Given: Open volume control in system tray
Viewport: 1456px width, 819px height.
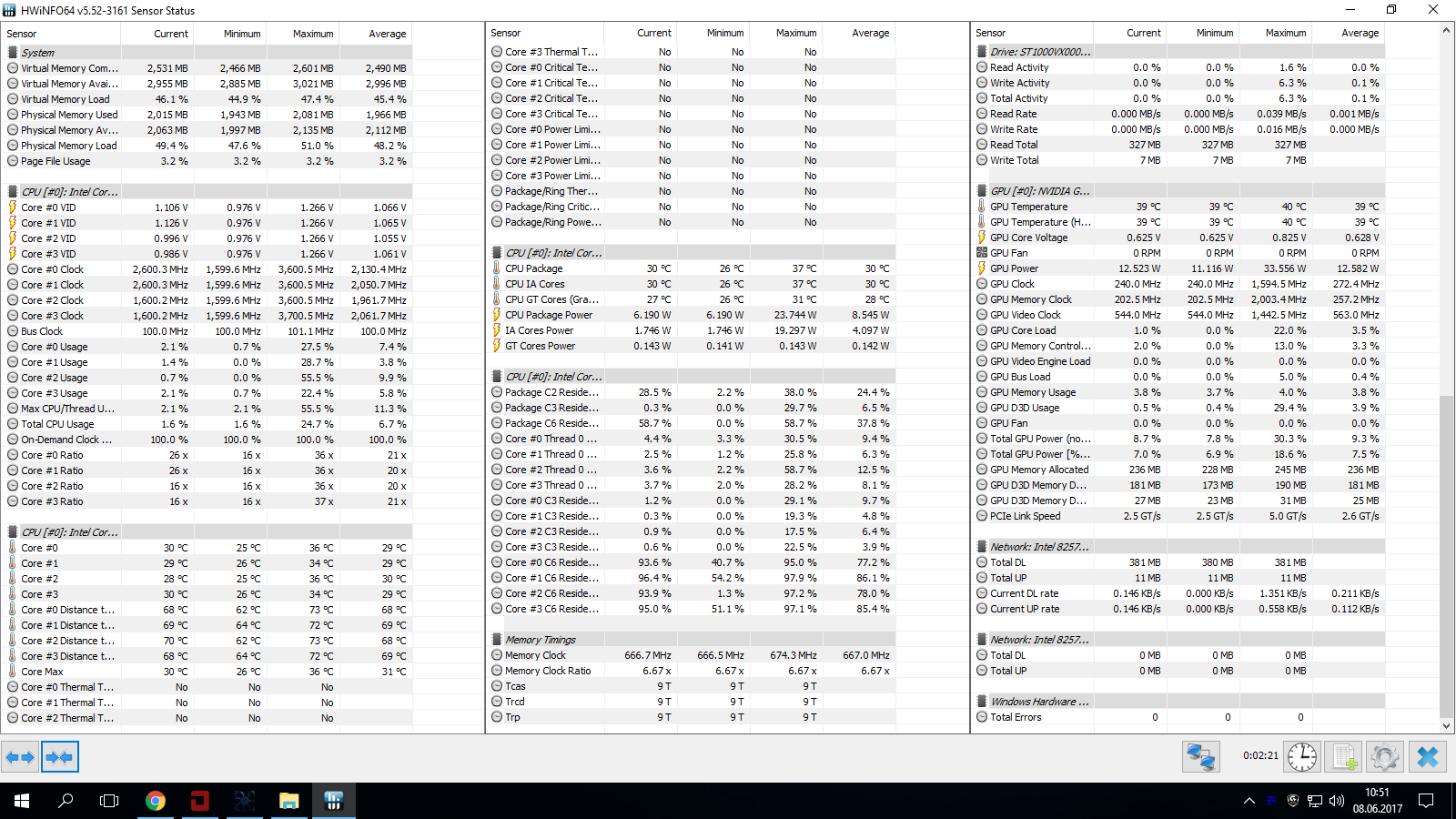Looking at the screenshot, I should pos(1336,801).
